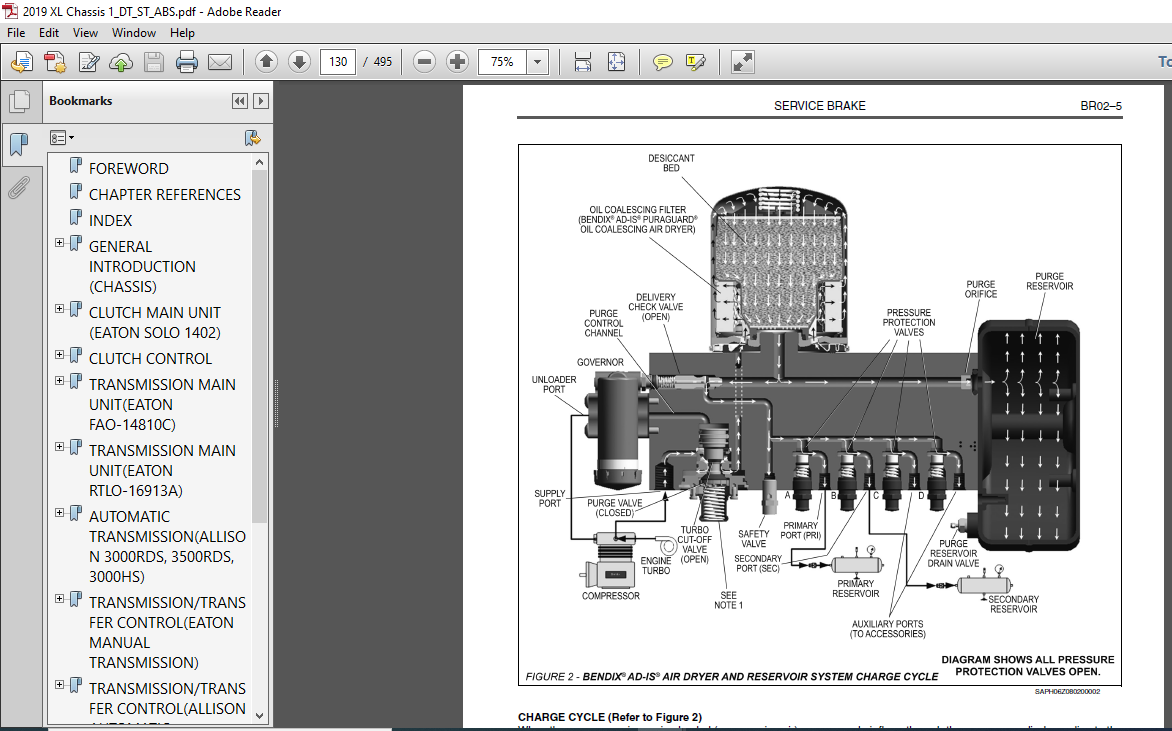Image resolution: width=1172 pixels, height=731 pixels.
Task: Open the zoom level dropdown
Action: point(537,61)
